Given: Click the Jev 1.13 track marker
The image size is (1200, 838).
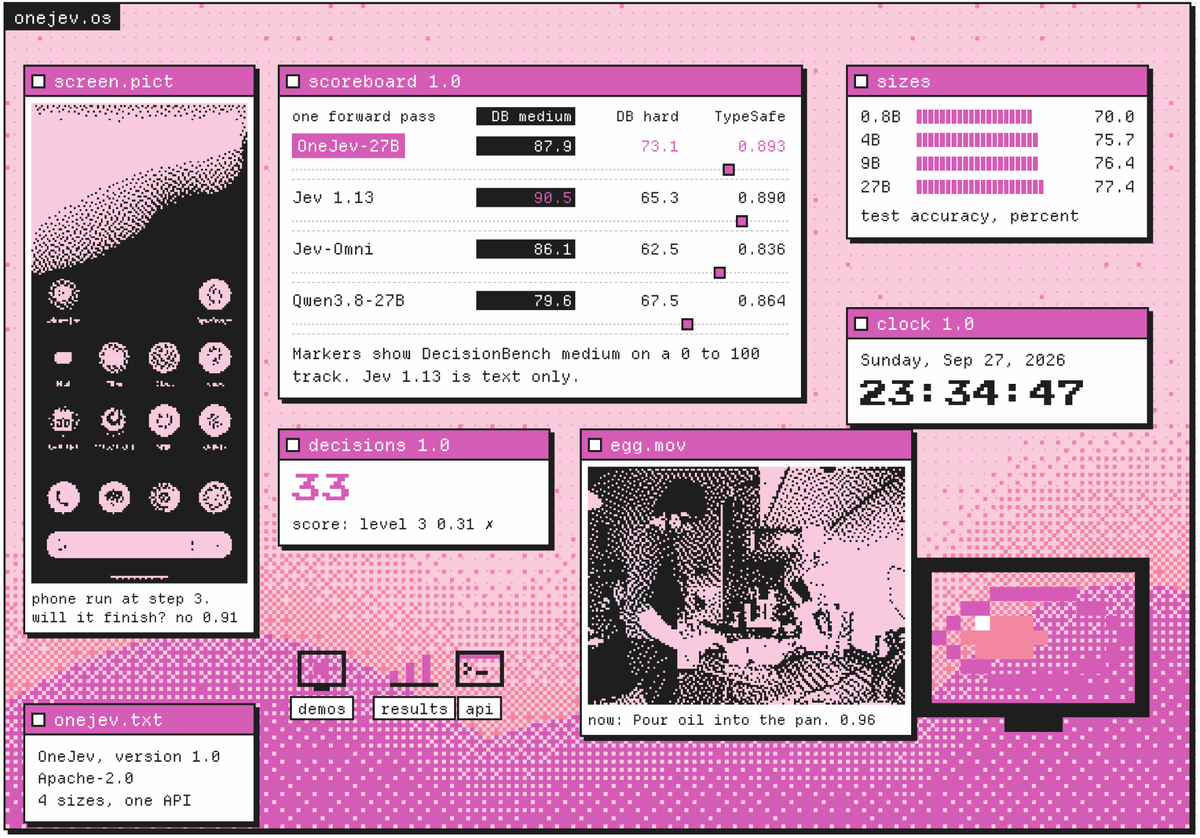Looking at the screenshot, I should pyautogui.click(x=742, y=221).
